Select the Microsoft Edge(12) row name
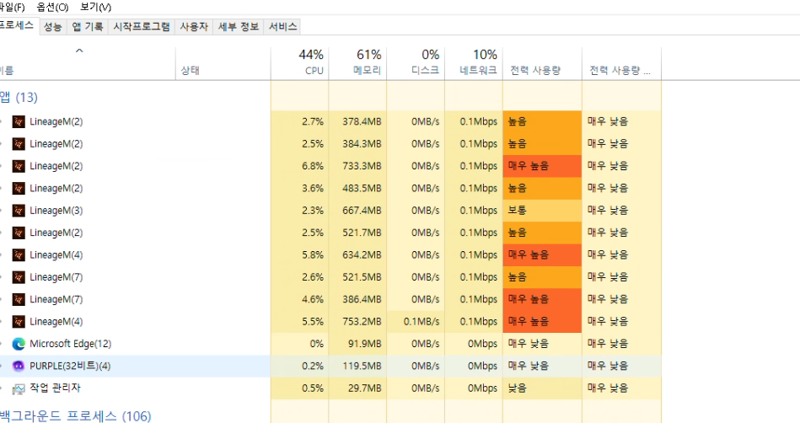 (70, 344)
